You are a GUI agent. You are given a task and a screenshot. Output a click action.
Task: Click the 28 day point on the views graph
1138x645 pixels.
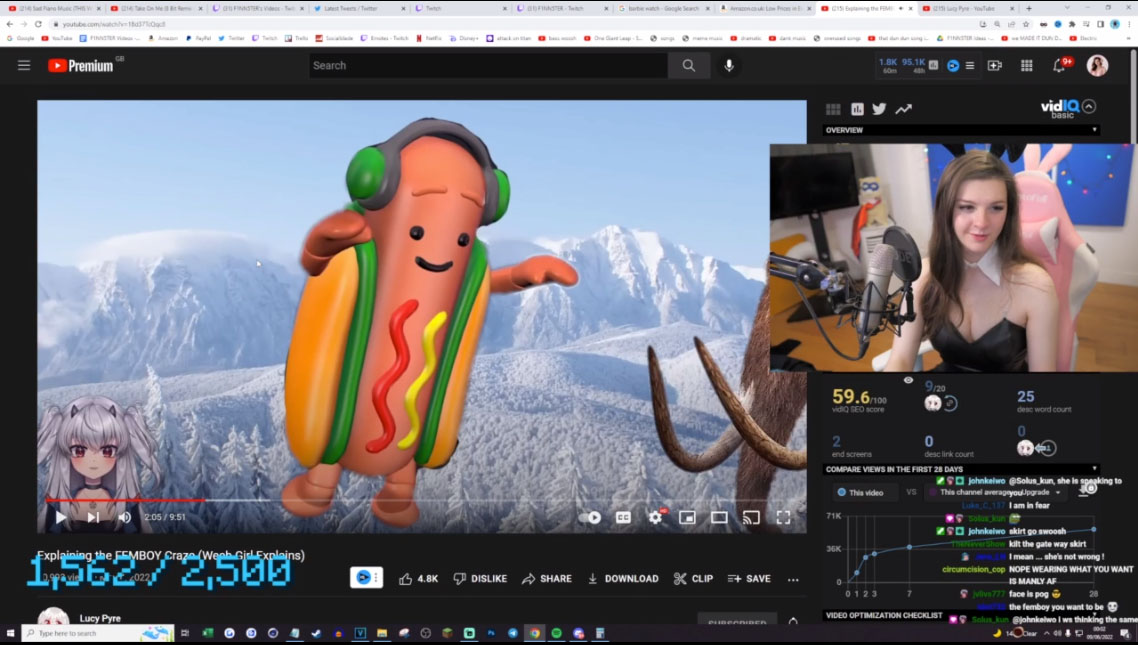point(1093,530)
